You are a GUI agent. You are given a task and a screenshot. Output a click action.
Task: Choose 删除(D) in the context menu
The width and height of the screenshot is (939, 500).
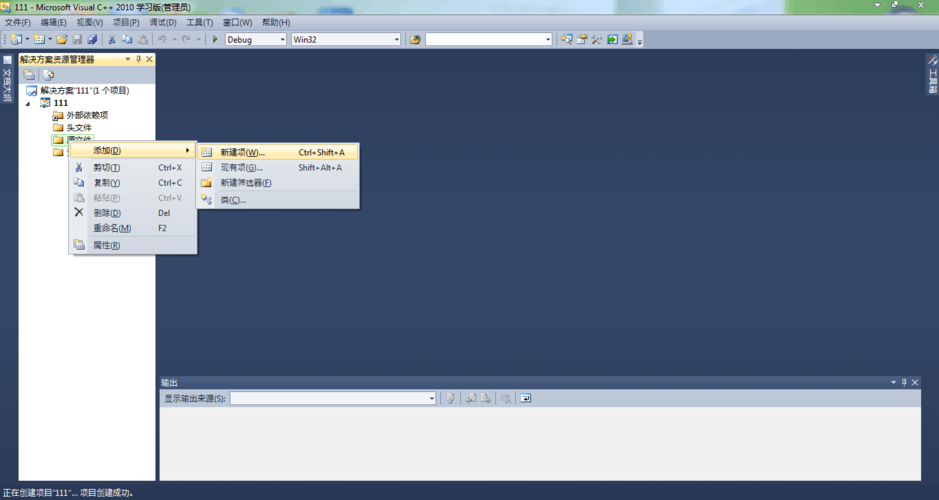pyautogui.click(x=133, y=213)
